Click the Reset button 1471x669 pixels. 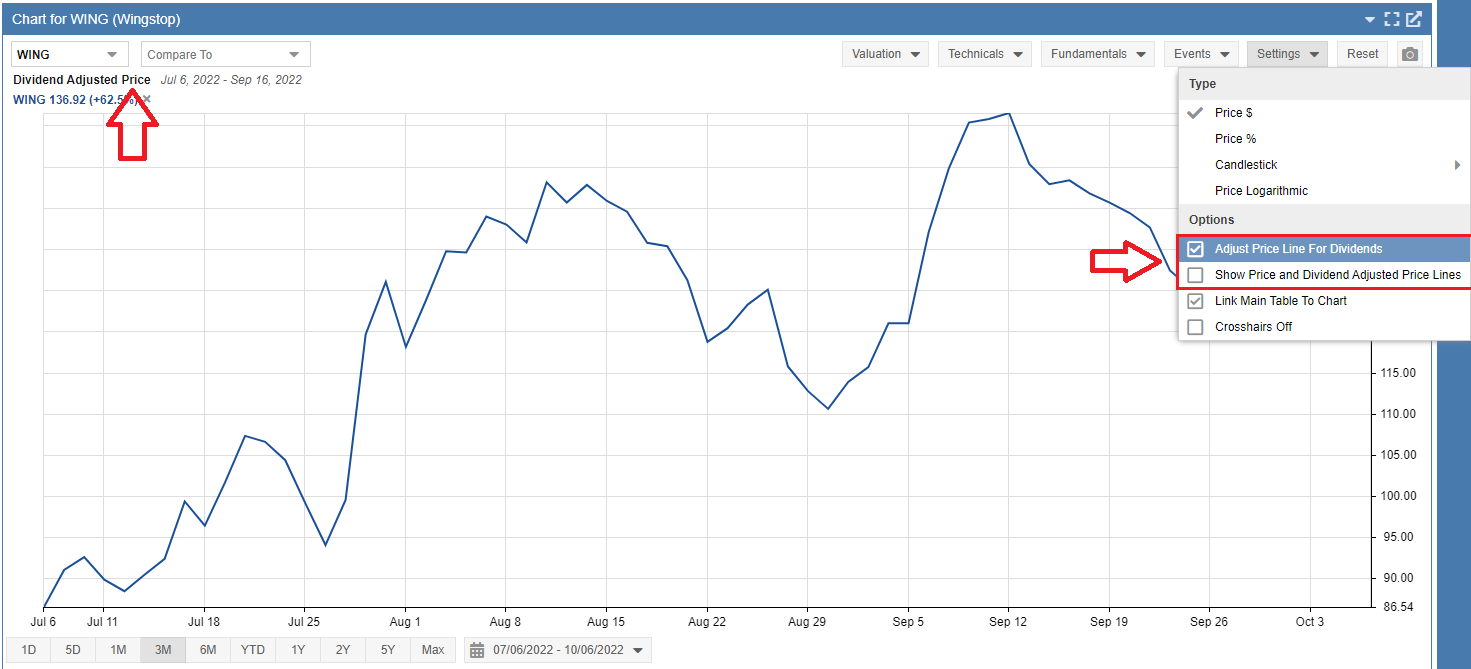coord(1363,54)
